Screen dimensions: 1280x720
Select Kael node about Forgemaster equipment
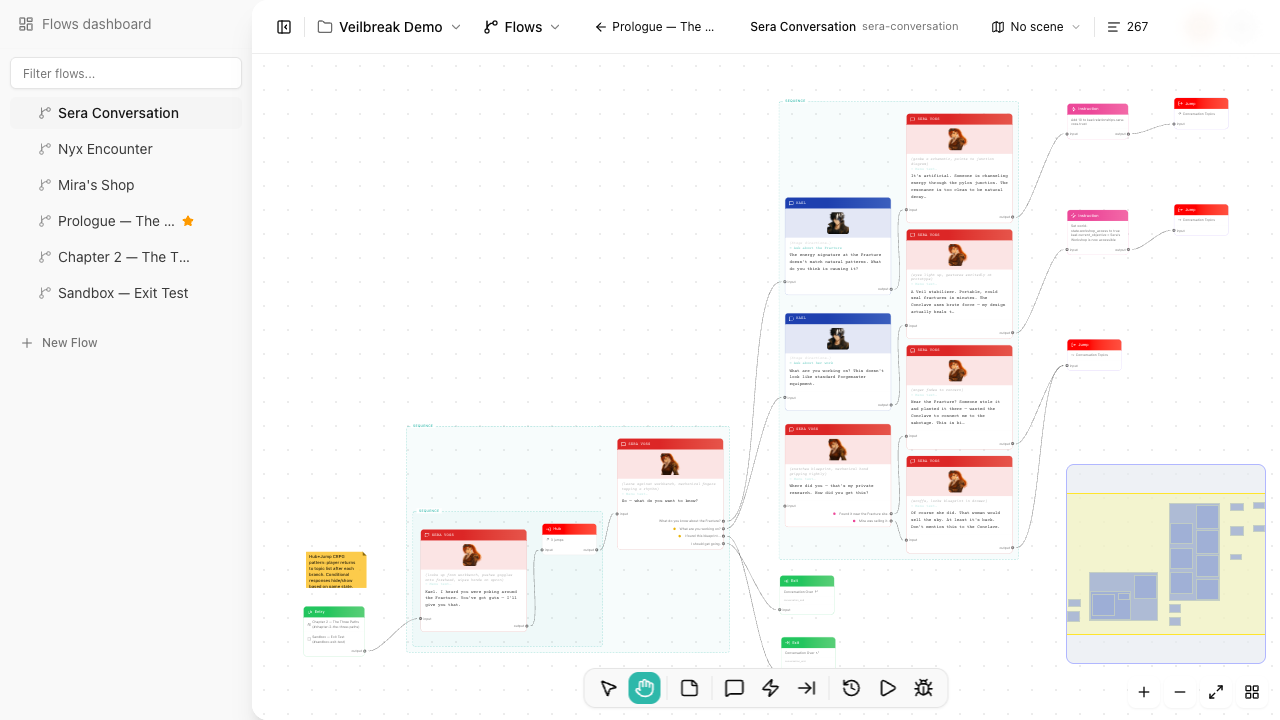point(838,360)
